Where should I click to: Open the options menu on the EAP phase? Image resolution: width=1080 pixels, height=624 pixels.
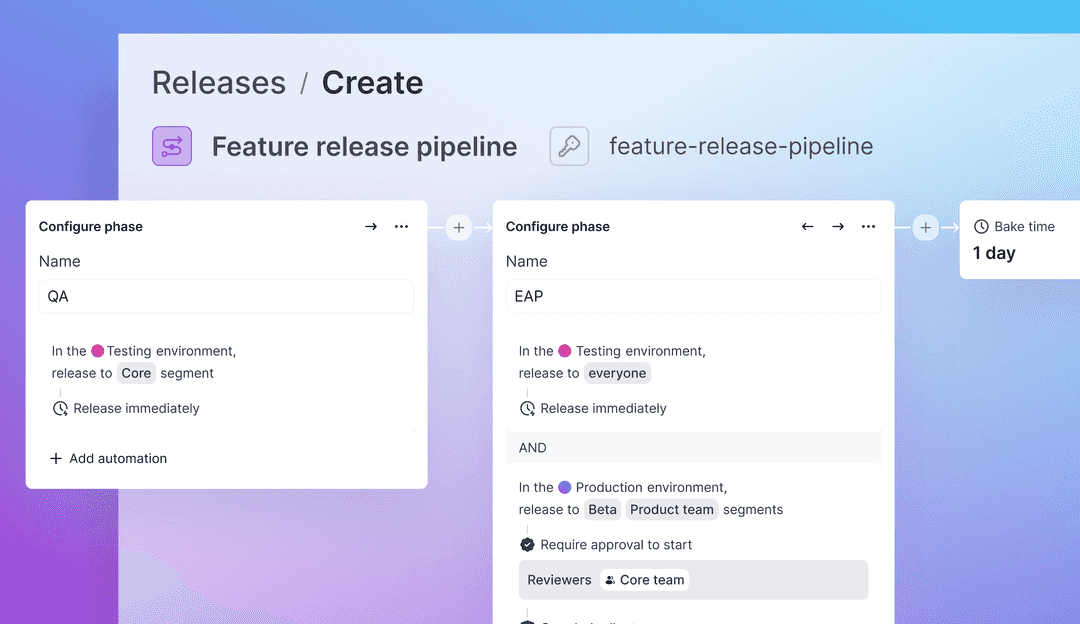tap(868, 226)
